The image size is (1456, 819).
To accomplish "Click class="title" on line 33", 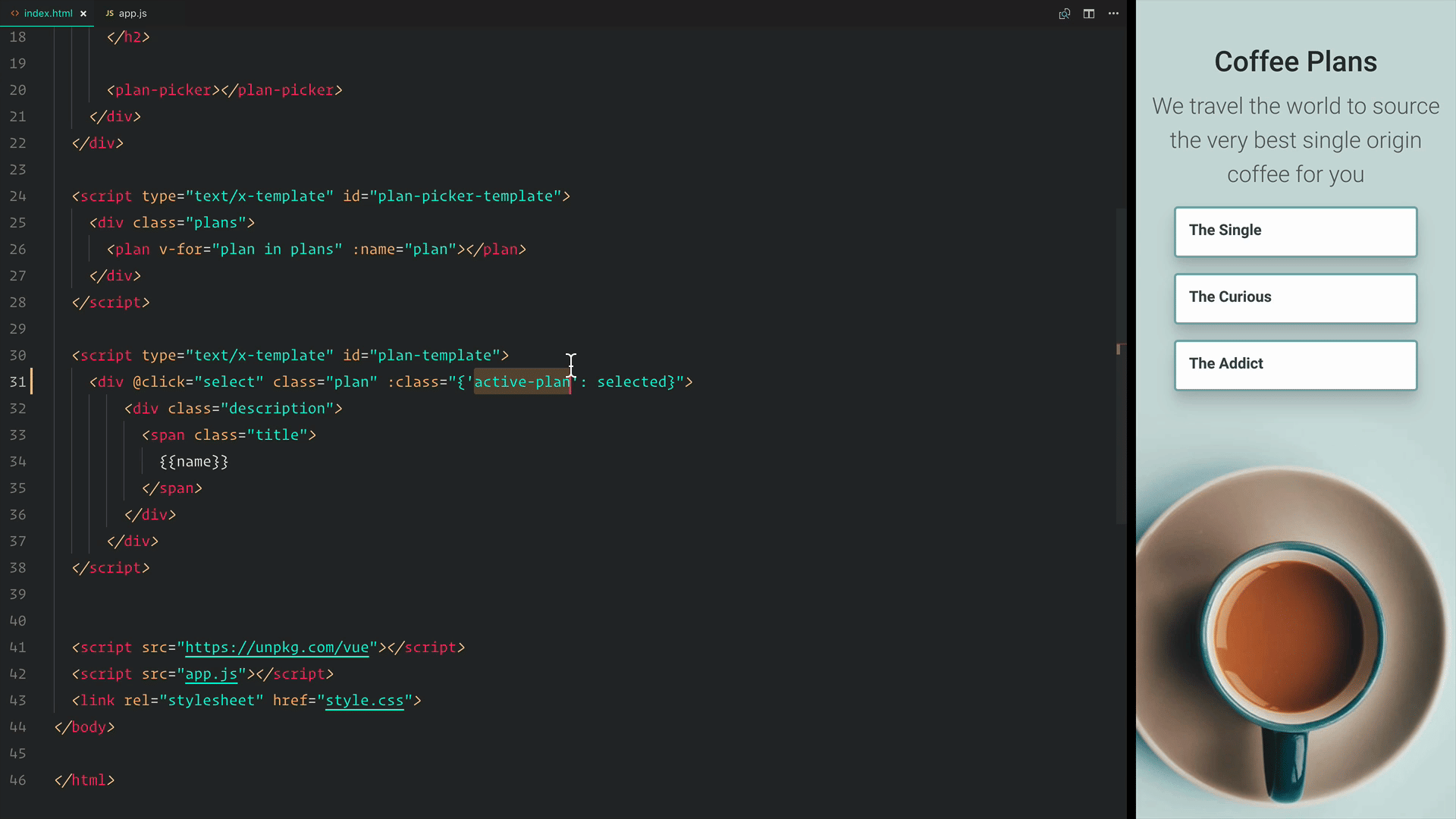I will (x=251, y=435).
